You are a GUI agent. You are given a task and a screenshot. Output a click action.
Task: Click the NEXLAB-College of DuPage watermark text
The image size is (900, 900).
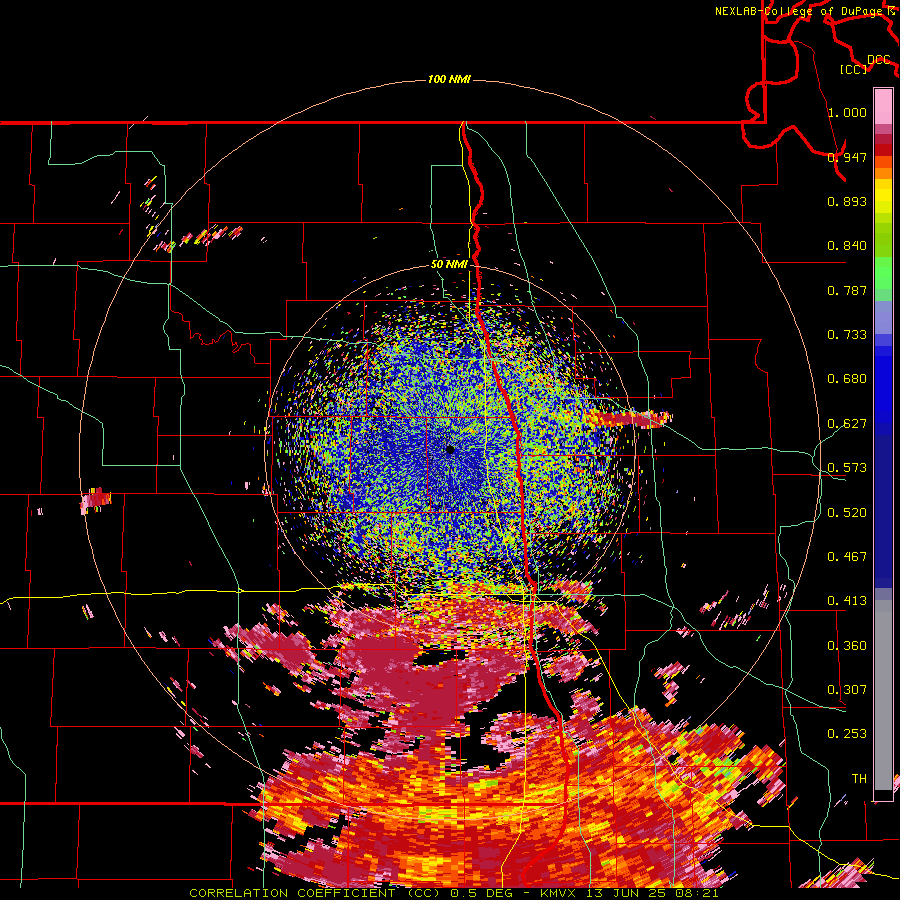coord(801,11)
